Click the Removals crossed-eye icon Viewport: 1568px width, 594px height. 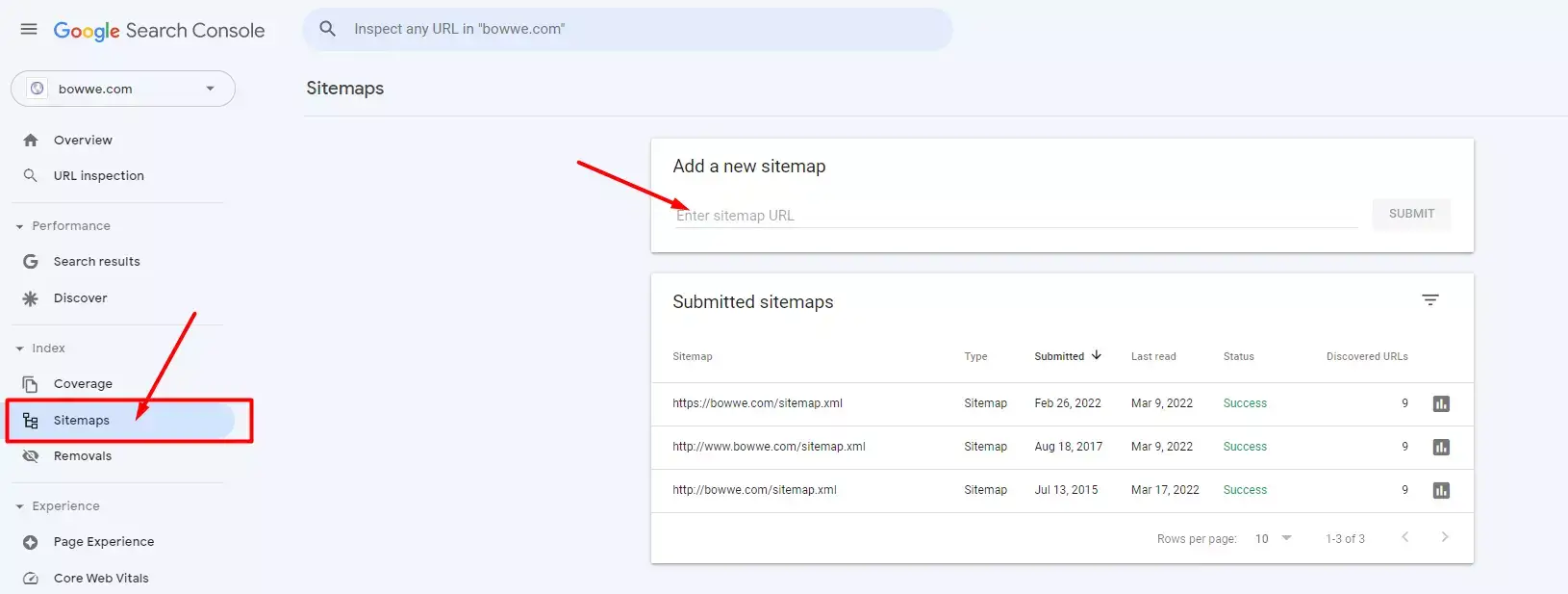point(31,456)
